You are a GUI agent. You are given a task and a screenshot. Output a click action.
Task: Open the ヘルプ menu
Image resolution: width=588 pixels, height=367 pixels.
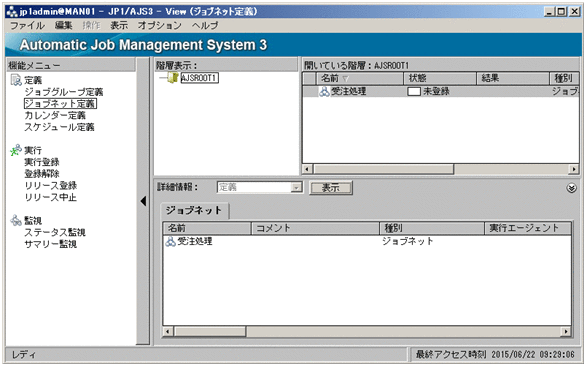(x=205, y=25)
